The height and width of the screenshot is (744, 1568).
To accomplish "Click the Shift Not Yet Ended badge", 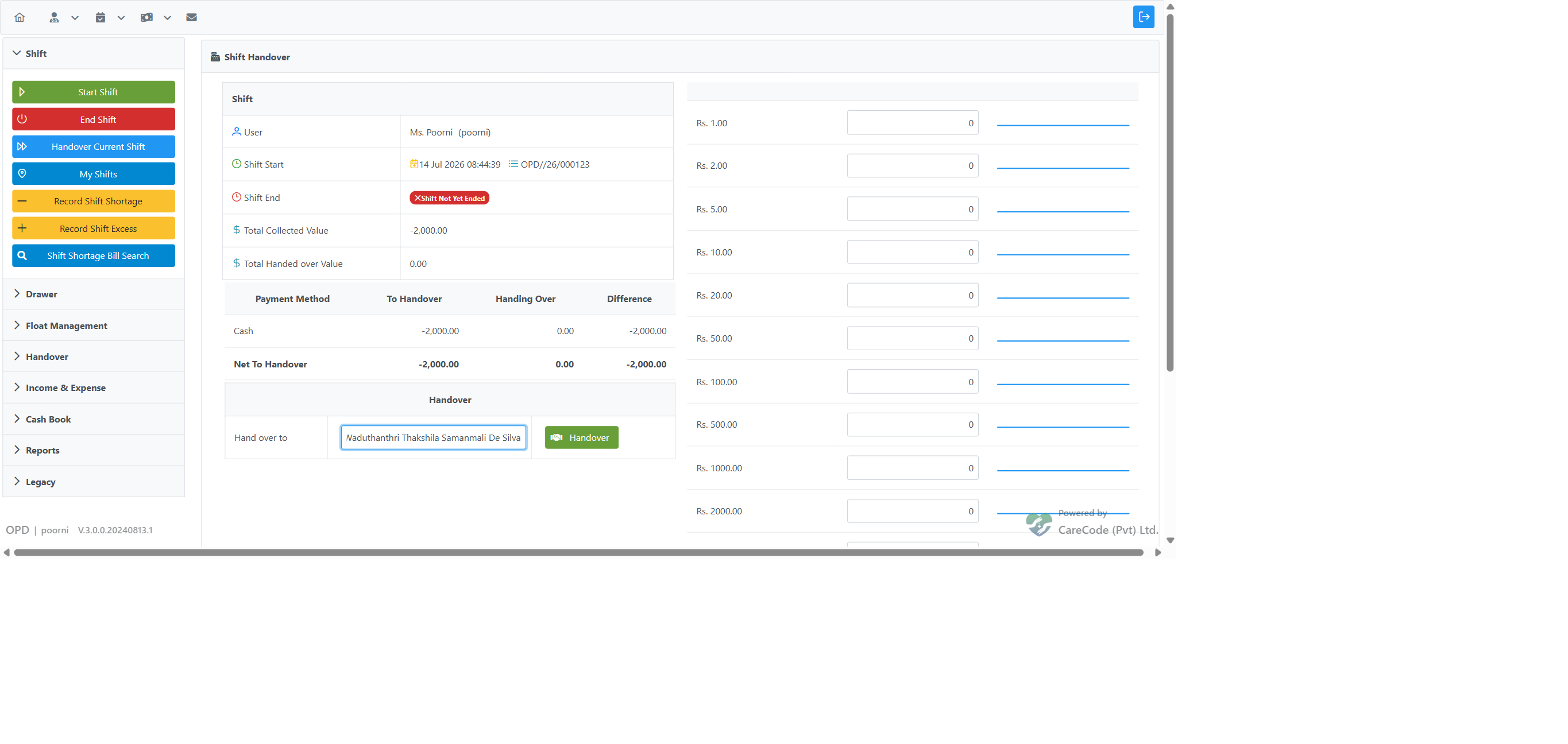I will (x=449, y=198).
